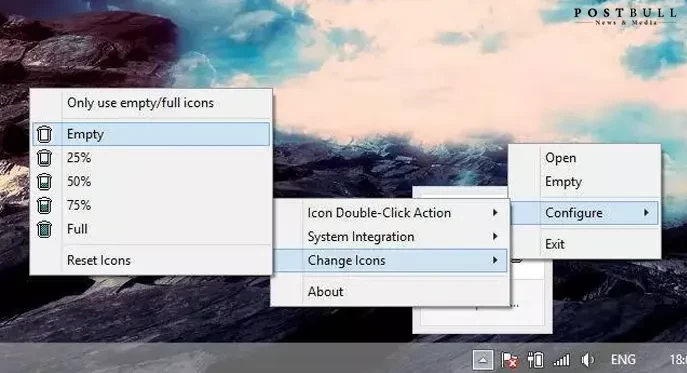
Task: Select Open from the tray menu
Action: click(560, 158)
